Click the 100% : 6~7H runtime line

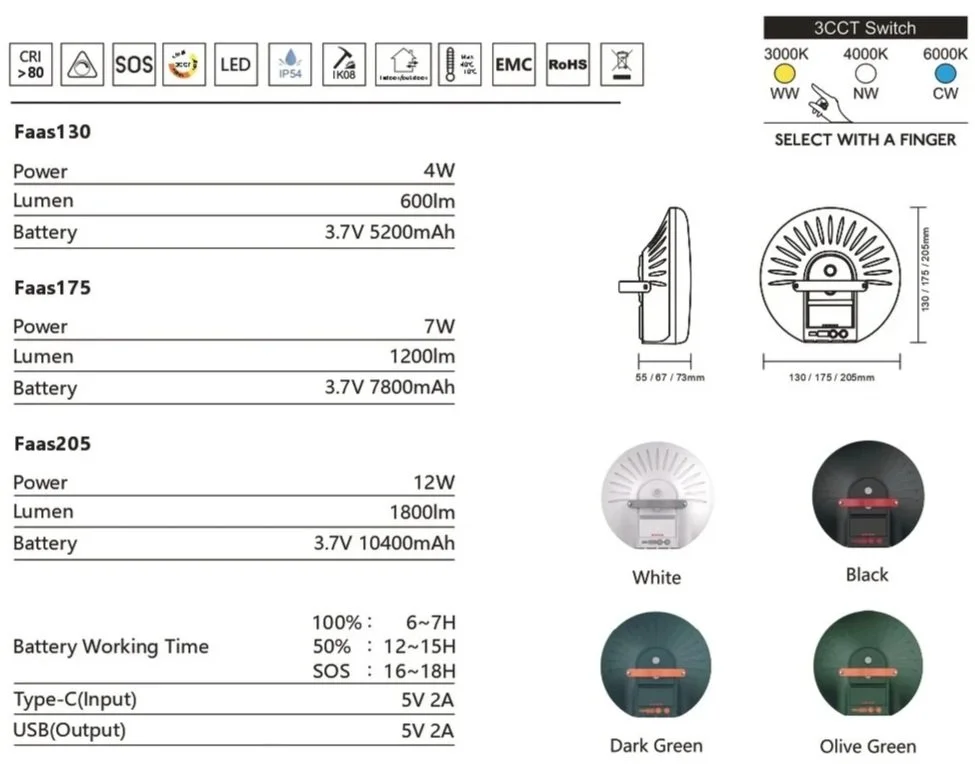tap(384, 622)
